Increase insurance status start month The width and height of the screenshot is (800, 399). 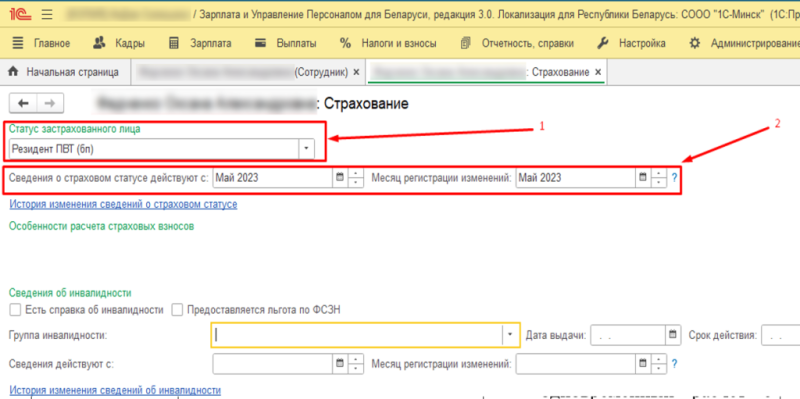[356, 173]
